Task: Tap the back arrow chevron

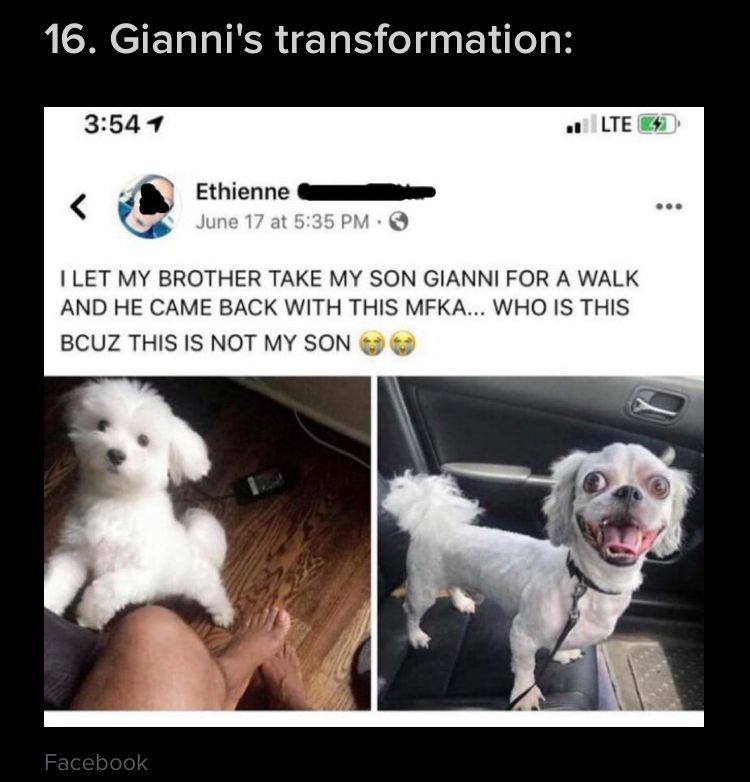Action: (77, 206)
